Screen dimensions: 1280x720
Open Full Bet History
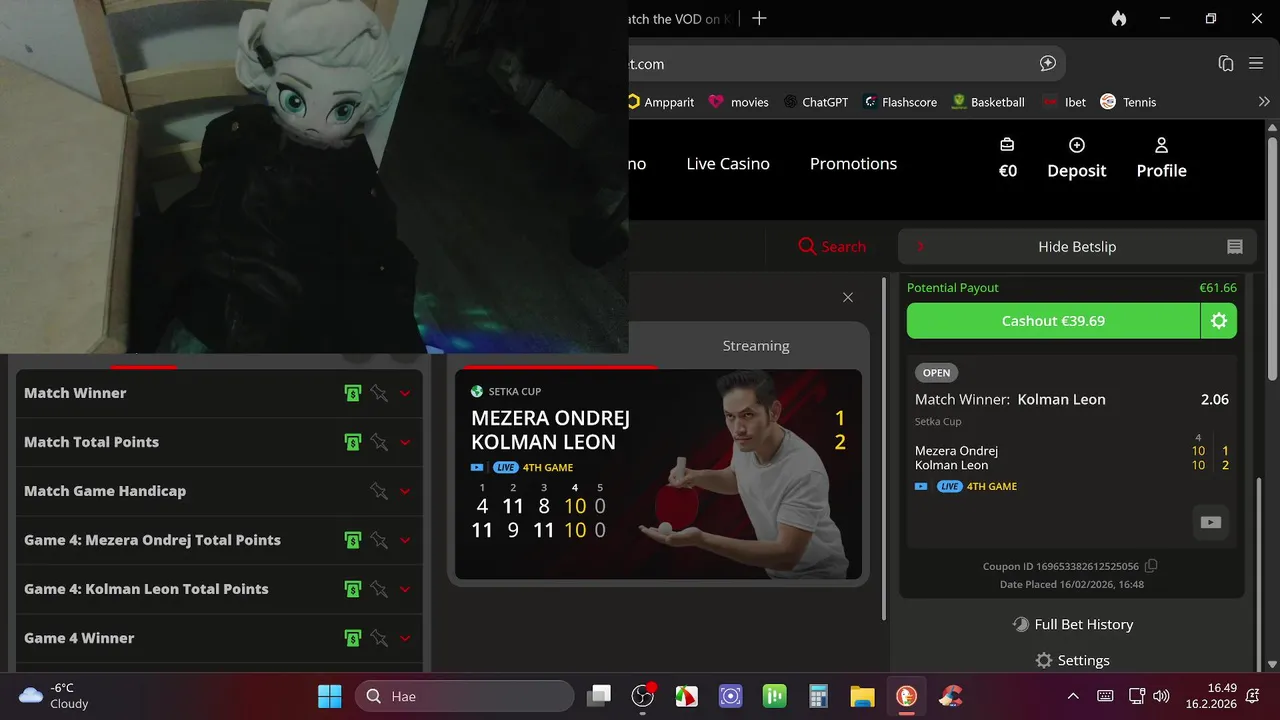click(1072, 624)
